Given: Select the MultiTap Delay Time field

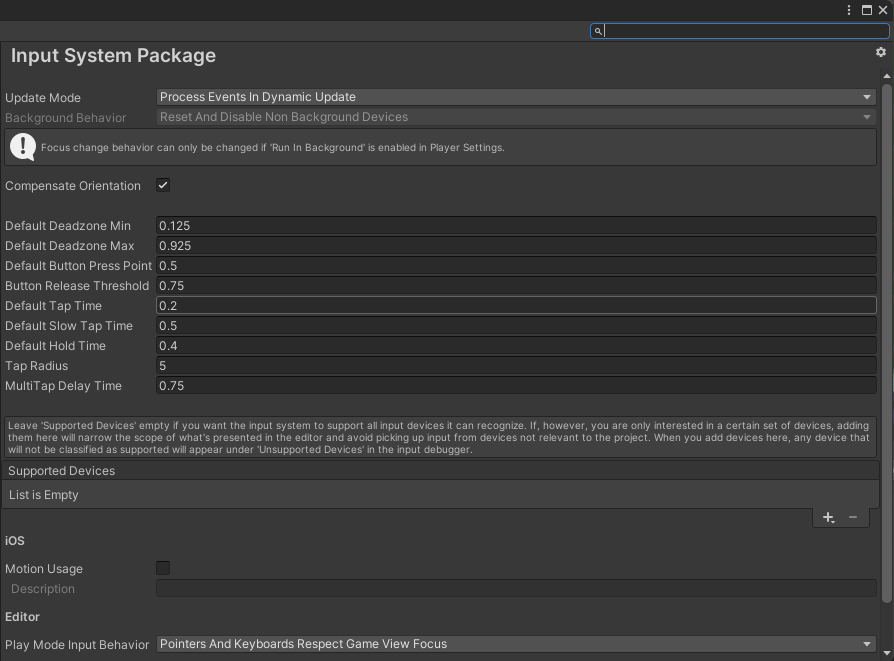Looking at the screenshot, I should point(516,386).
